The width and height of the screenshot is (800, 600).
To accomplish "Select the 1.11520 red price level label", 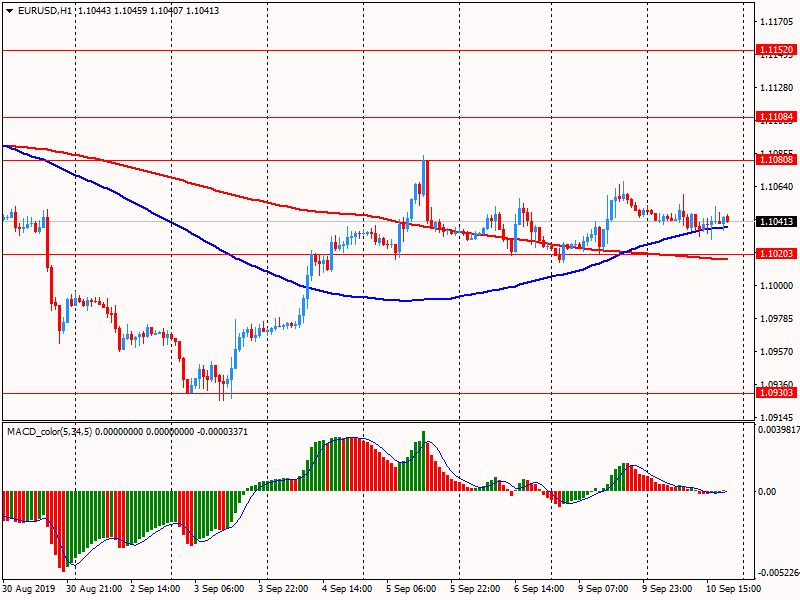I will point(776,50).
